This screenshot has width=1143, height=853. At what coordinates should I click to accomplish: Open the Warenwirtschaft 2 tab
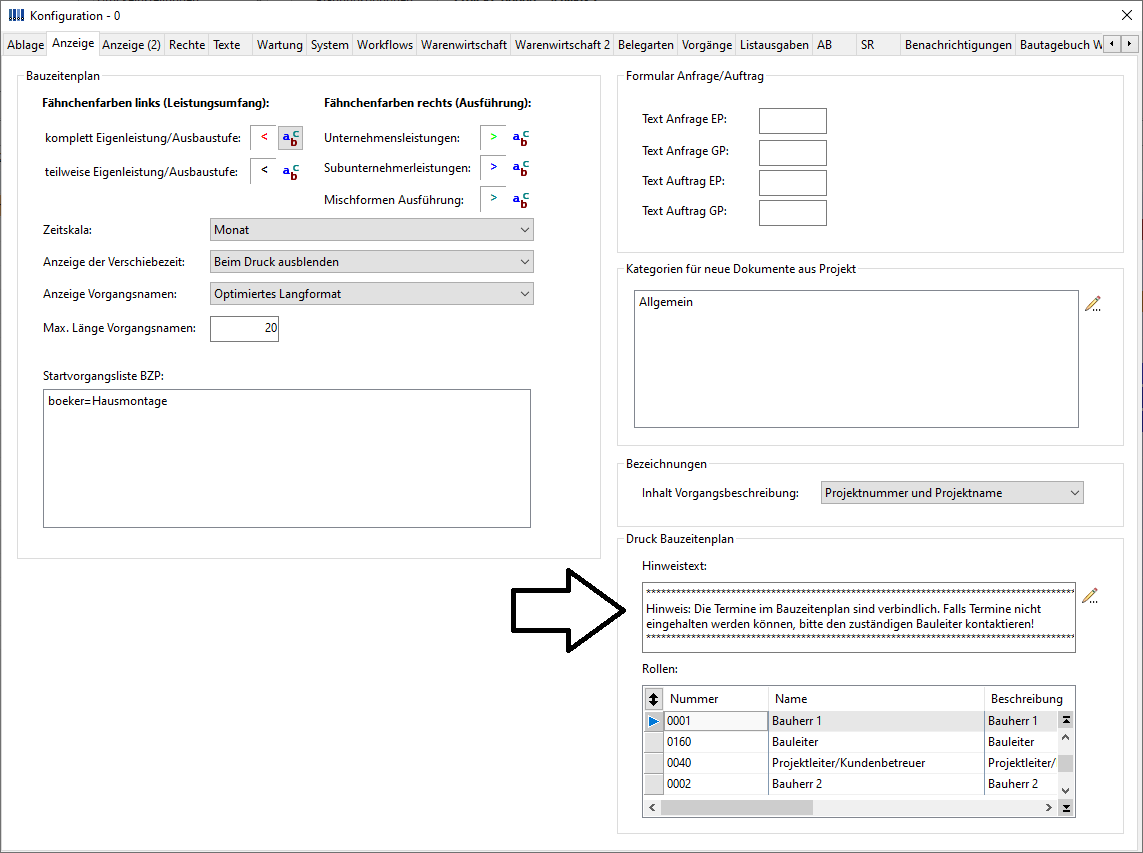(562, 45)
